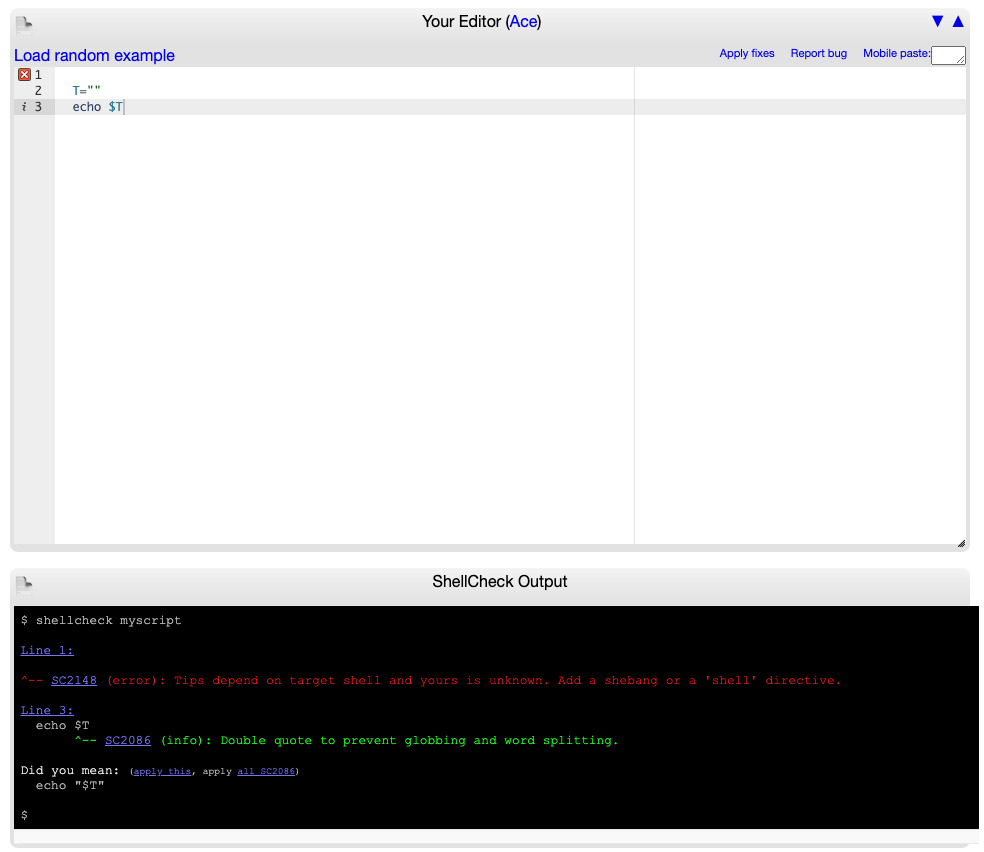Click line number 2 in the gutter
The image size is (984, 852).
(x=37, y=90)
